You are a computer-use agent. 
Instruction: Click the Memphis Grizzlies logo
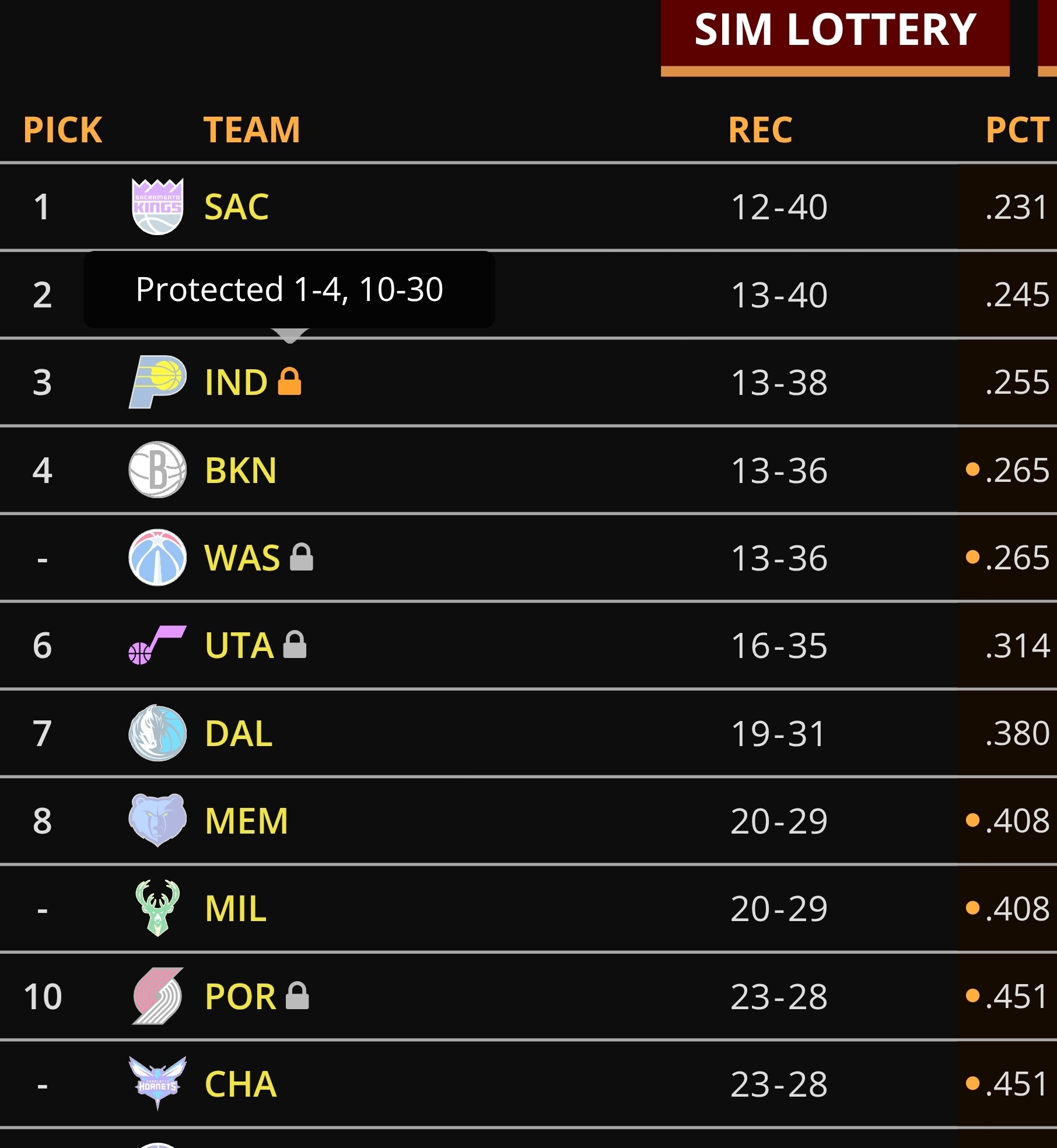coord(157,820)
